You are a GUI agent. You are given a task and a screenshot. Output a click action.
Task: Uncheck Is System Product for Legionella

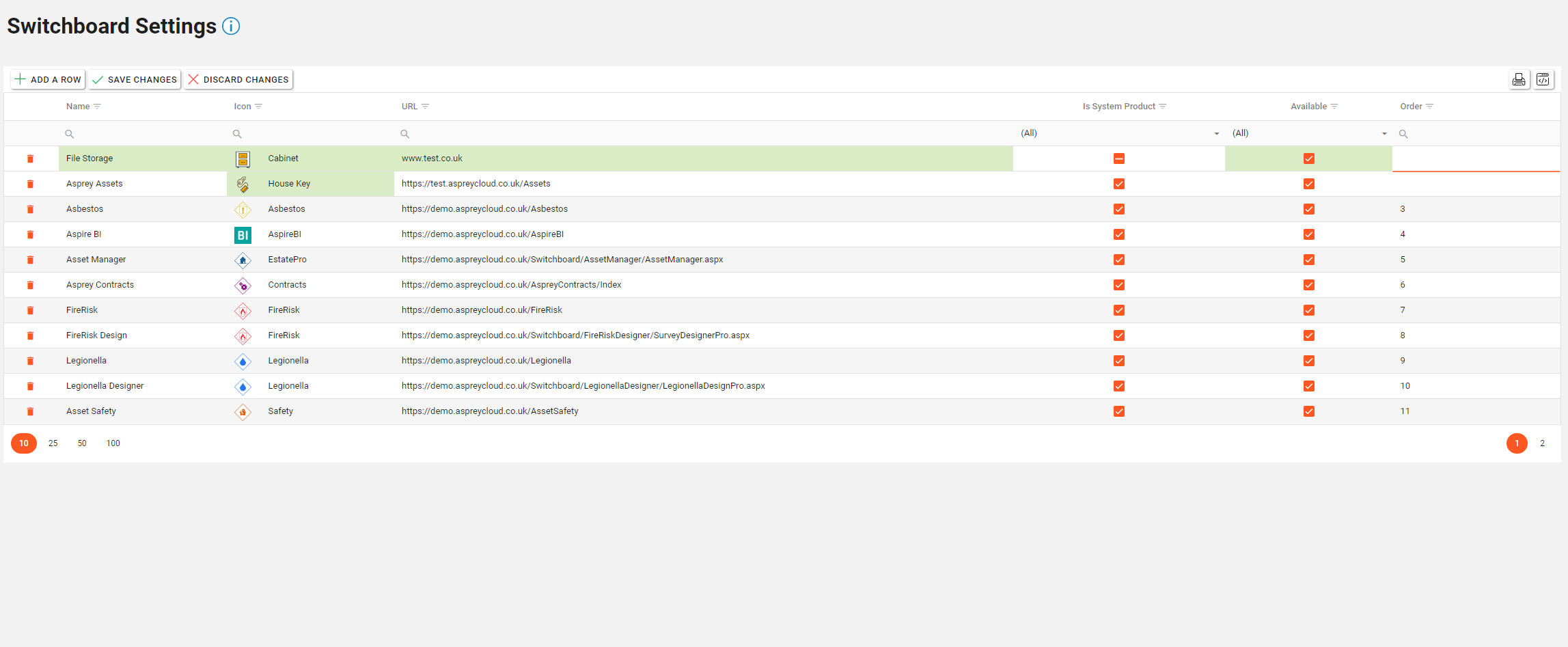coord(1118,361)
